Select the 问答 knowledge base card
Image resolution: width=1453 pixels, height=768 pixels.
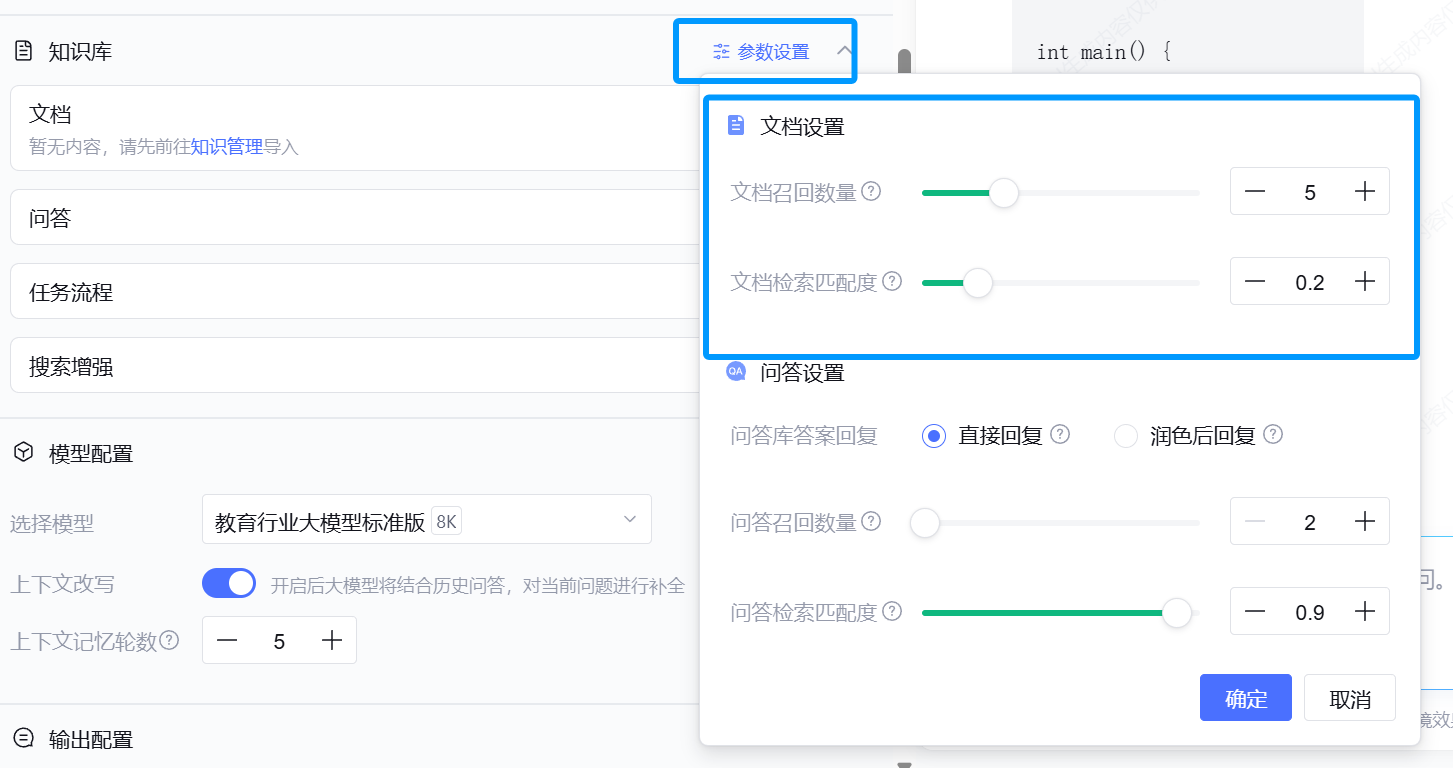pos(355,217)
